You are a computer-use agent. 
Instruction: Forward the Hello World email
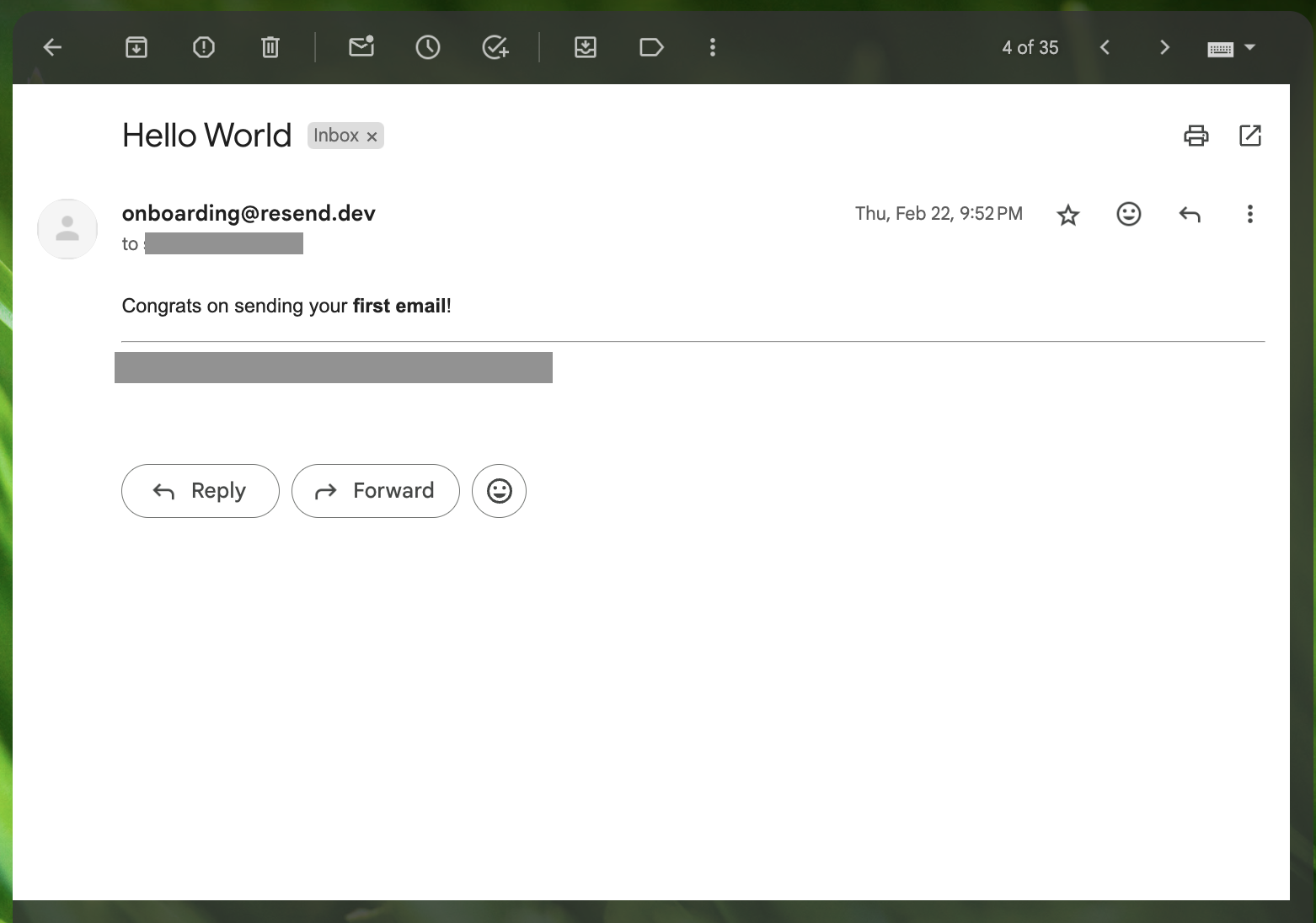[375, 491]
